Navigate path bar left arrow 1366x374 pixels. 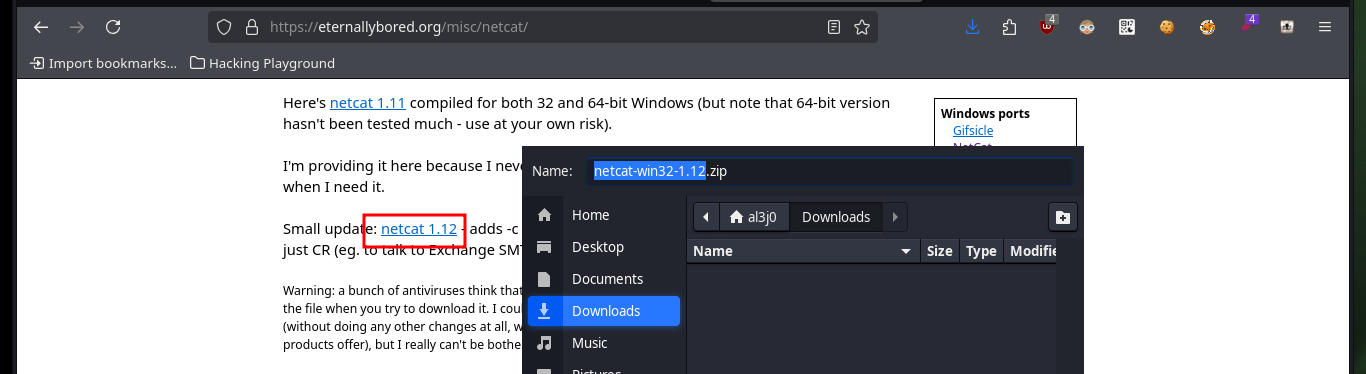point(707,216)
